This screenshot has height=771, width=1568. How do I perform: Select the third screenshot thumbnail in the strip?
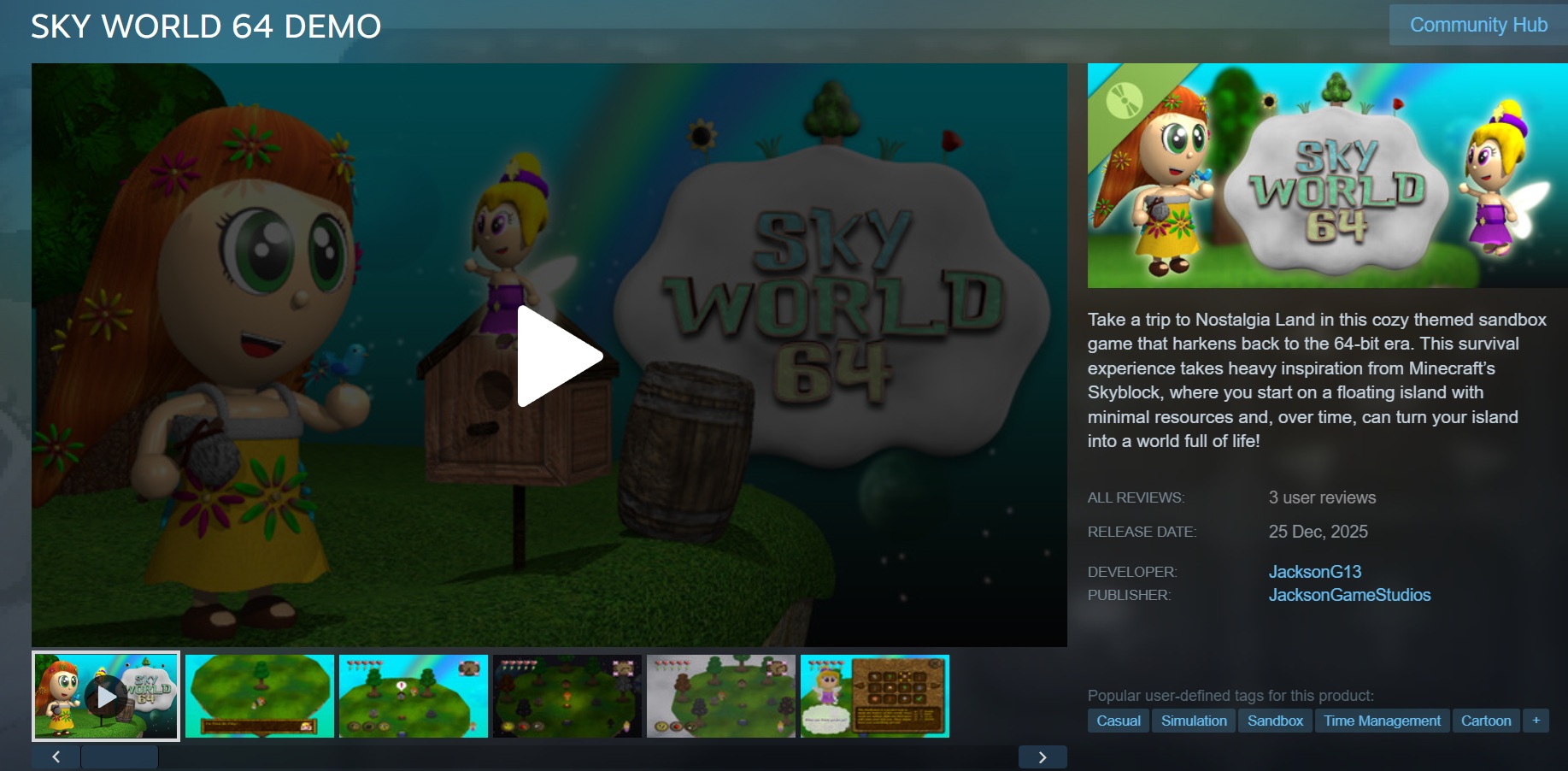(414, 696)
